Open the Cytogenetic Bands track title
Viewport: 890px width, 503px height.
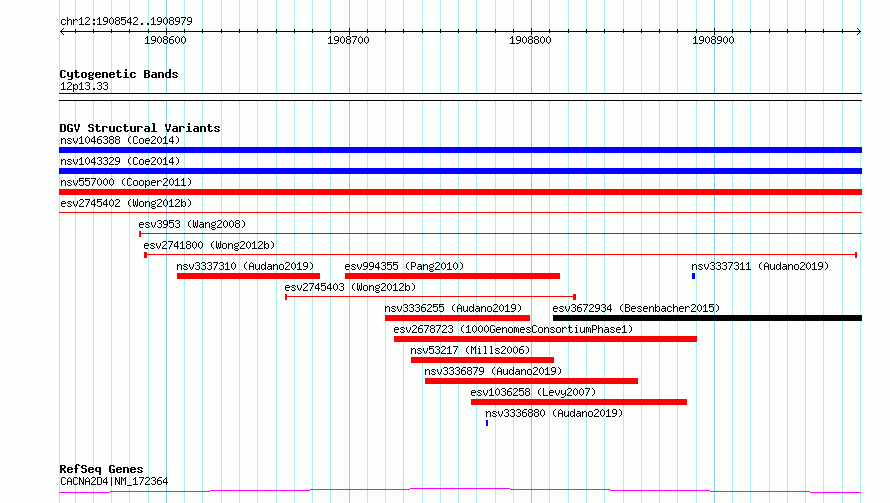119,74
